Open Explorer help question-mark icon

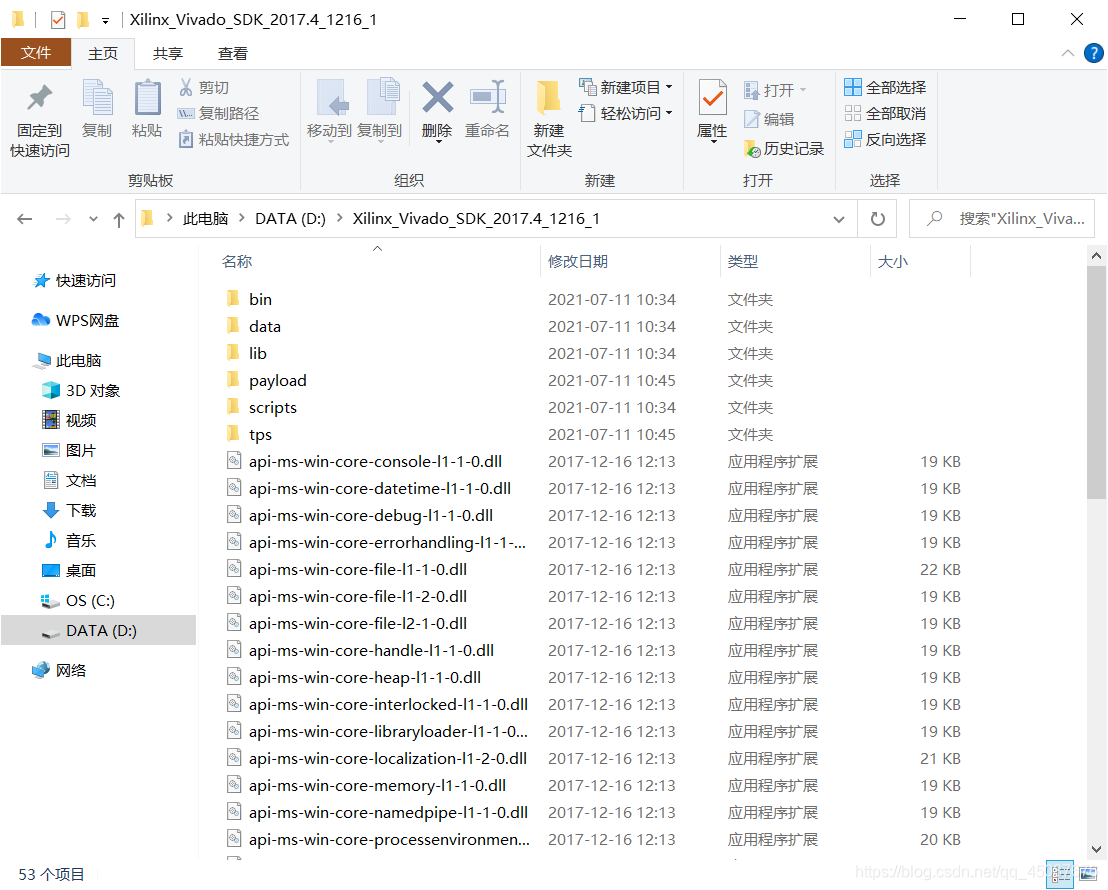pyautogui.click(x=1094, y=53)
